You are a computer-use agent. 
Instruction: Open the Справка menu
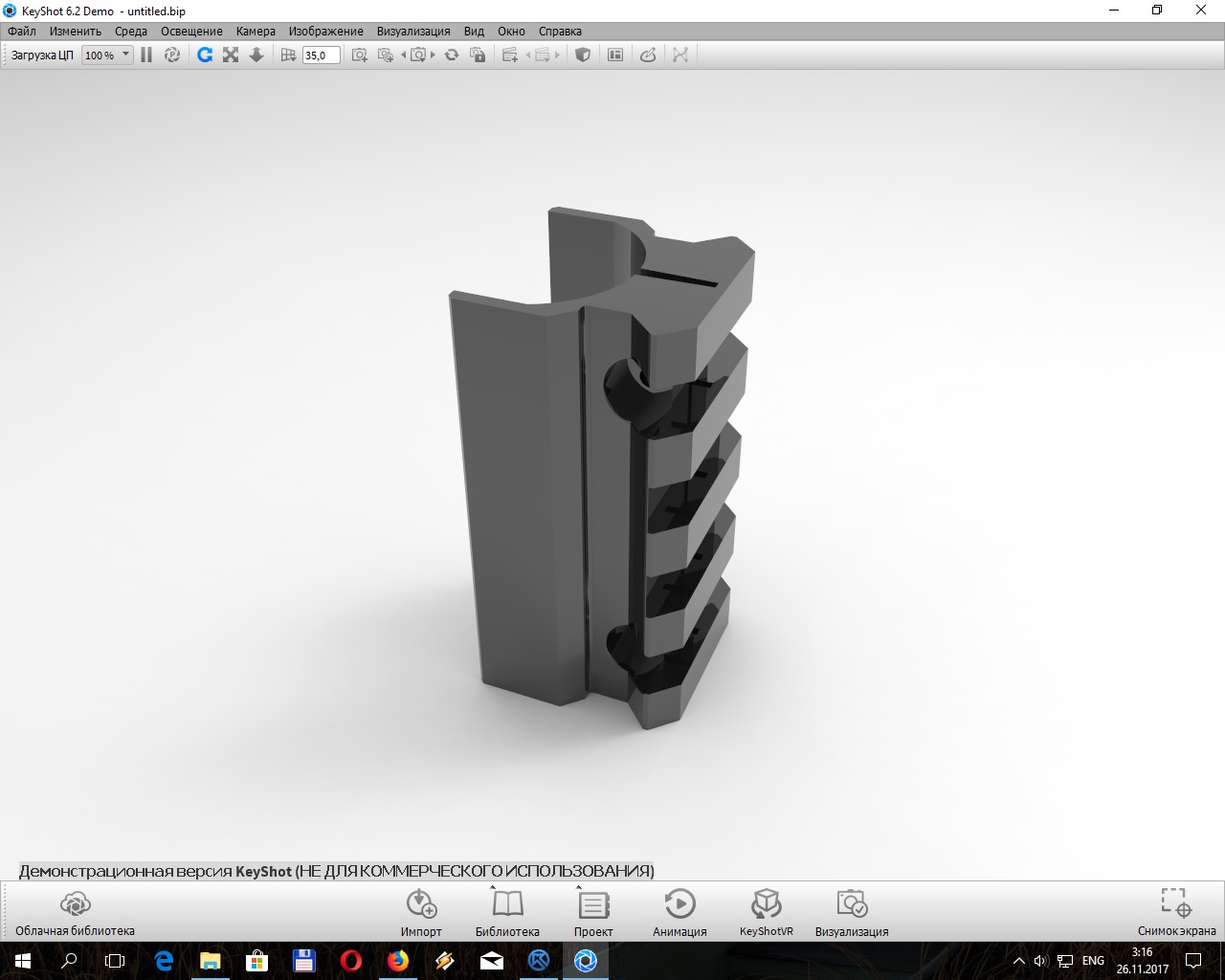[x=560, y=32]
